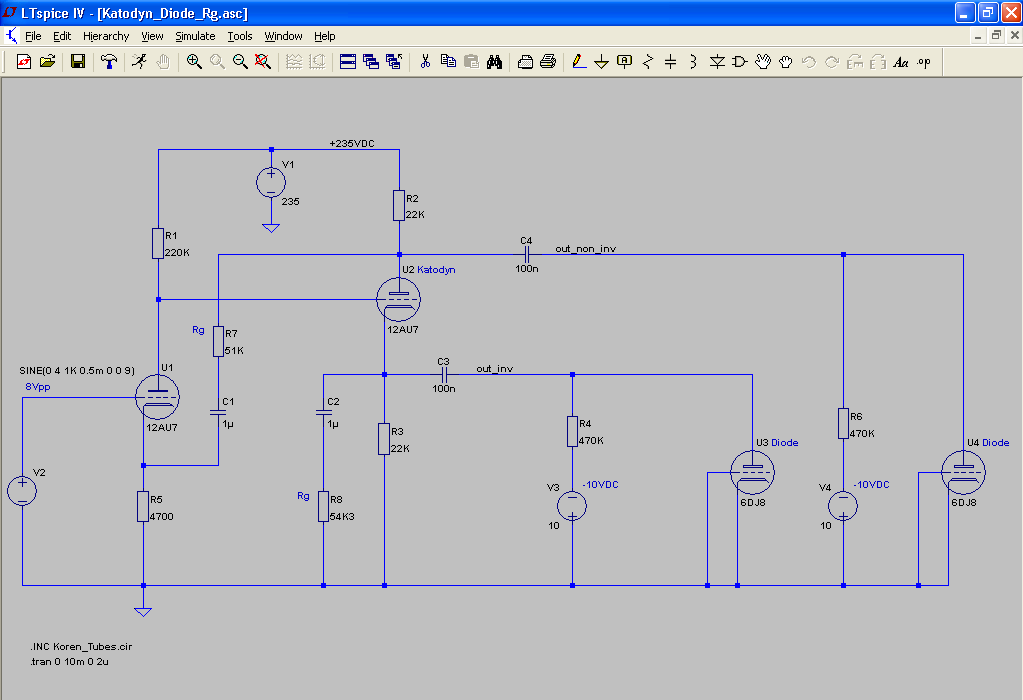The width and height of the screenshot is (1023, 700).
Task: Select the Zoom Out magnifier
Action: tap(240, 62)
